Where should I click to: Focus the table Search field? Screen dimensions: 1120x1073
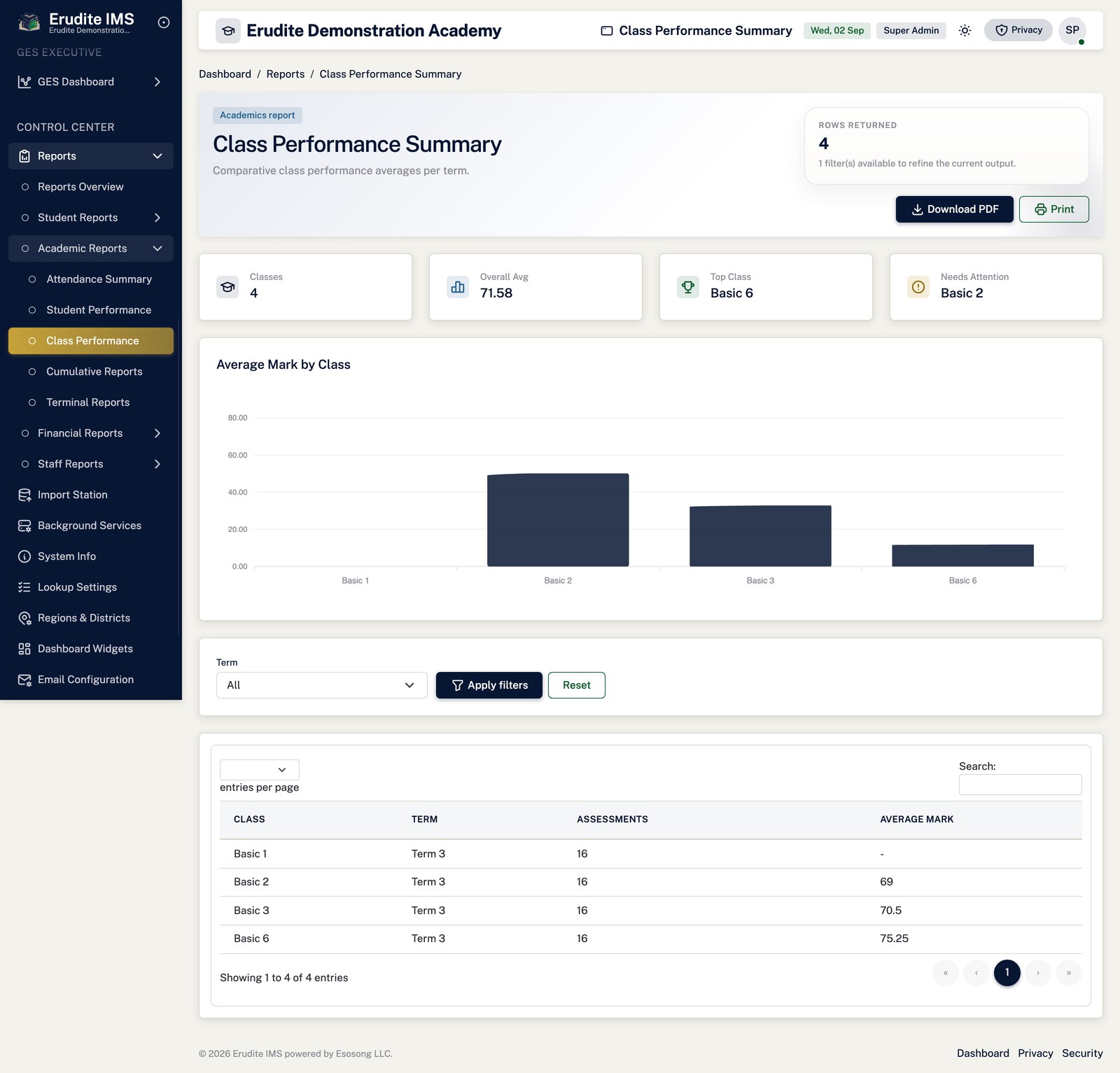click(x=1021, y=785)
